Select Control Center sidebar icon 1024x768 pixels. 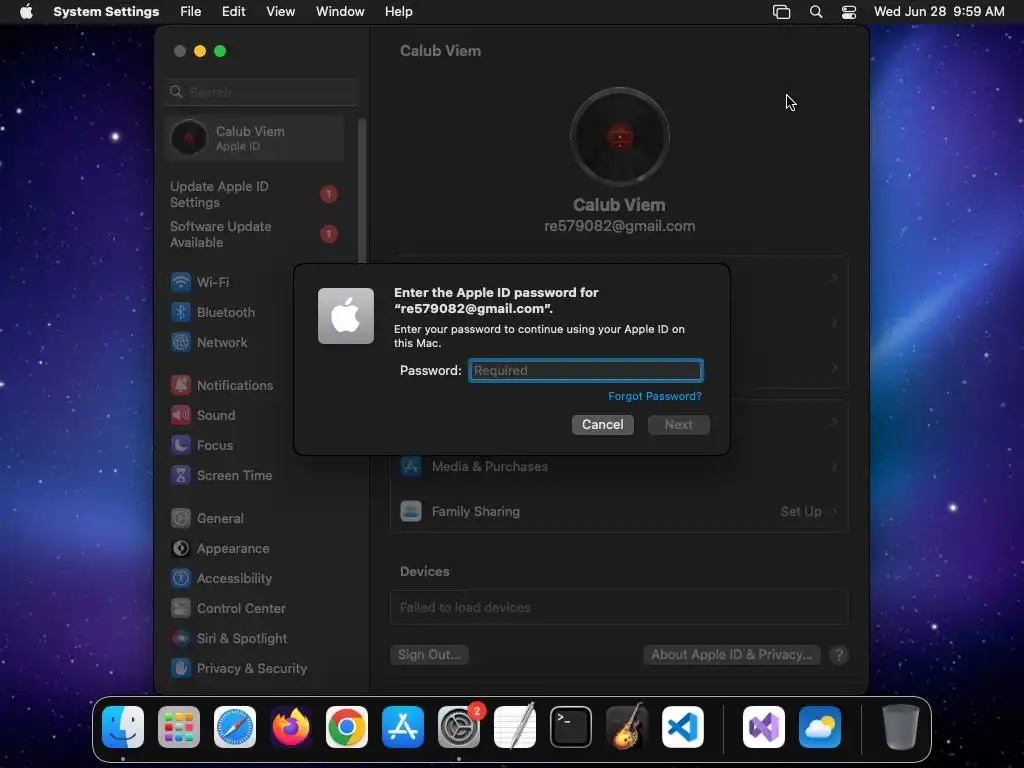coord(181,609)
